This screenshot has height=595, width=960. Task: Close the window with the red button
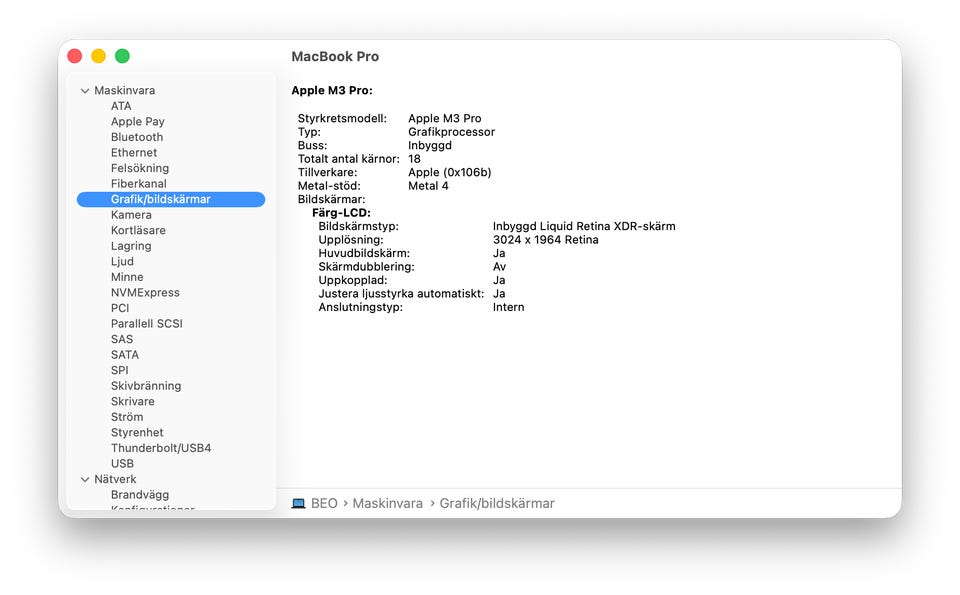pyautogui.click(x=75, y=56)
